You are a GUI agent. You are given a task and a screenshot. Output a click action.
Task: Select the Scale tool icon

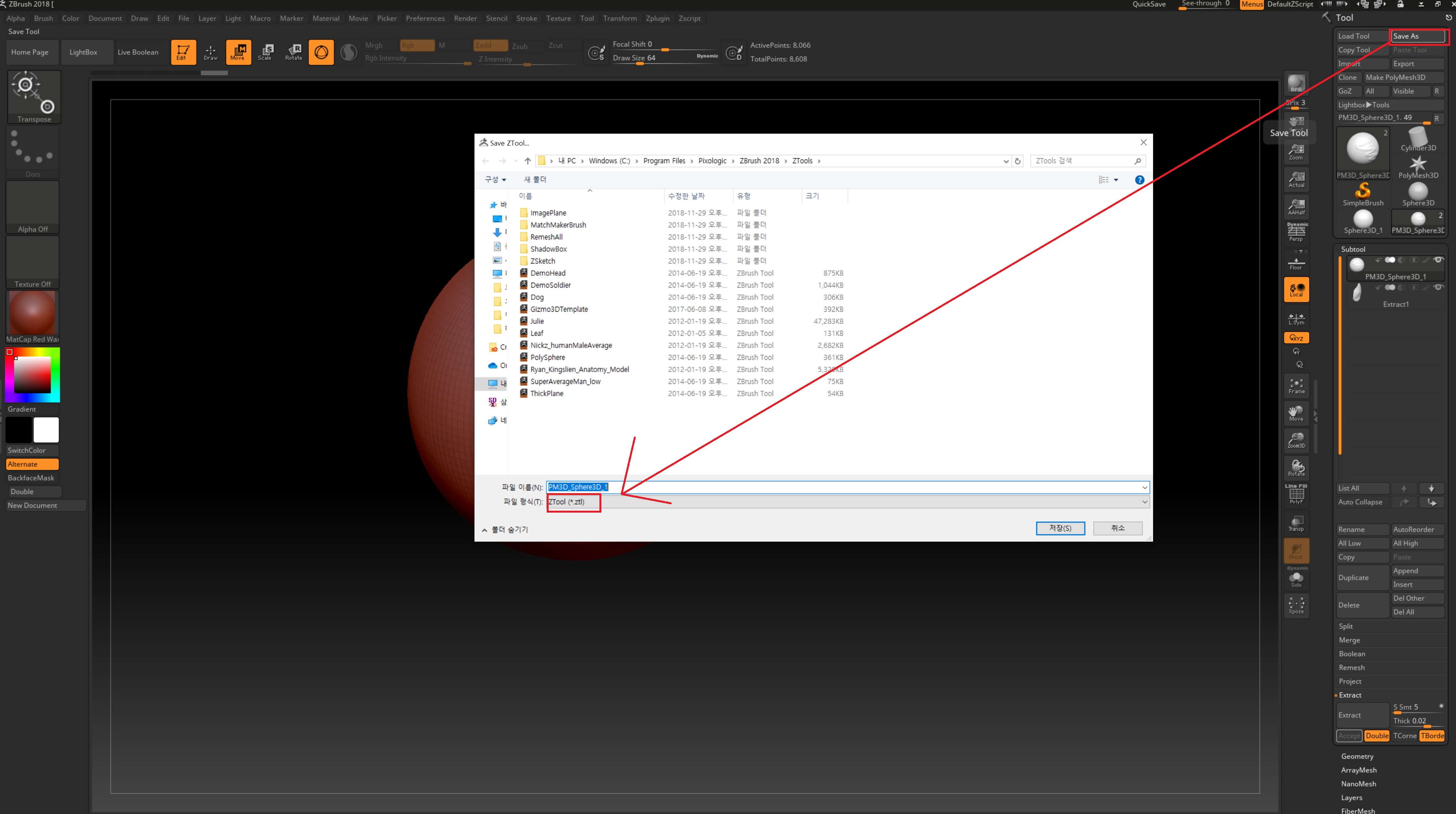click(x=265, y=52)
